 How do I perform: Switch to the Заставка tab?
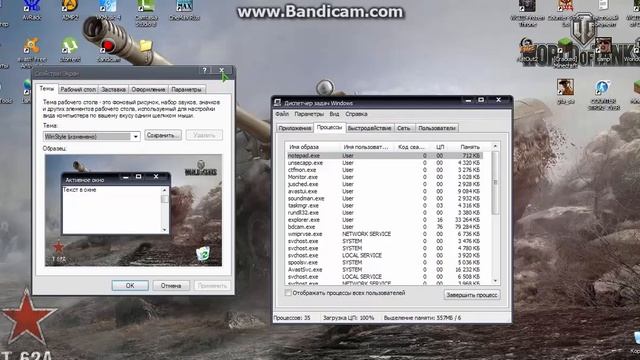tap(113, 89)
